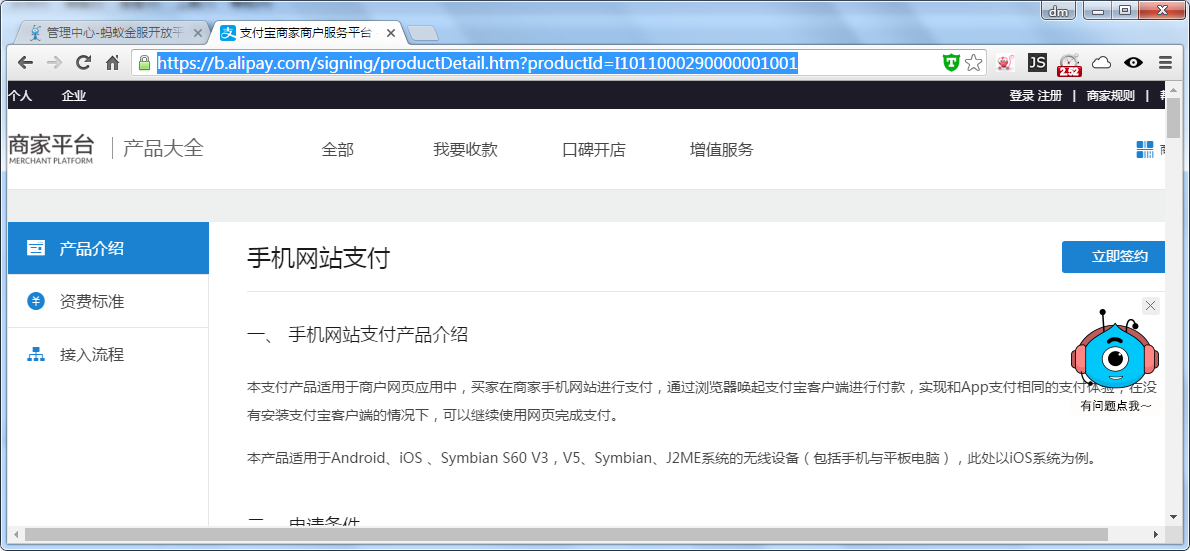Open a new browser tab
The image size is (1190, 551).
[x=422, y=33]
